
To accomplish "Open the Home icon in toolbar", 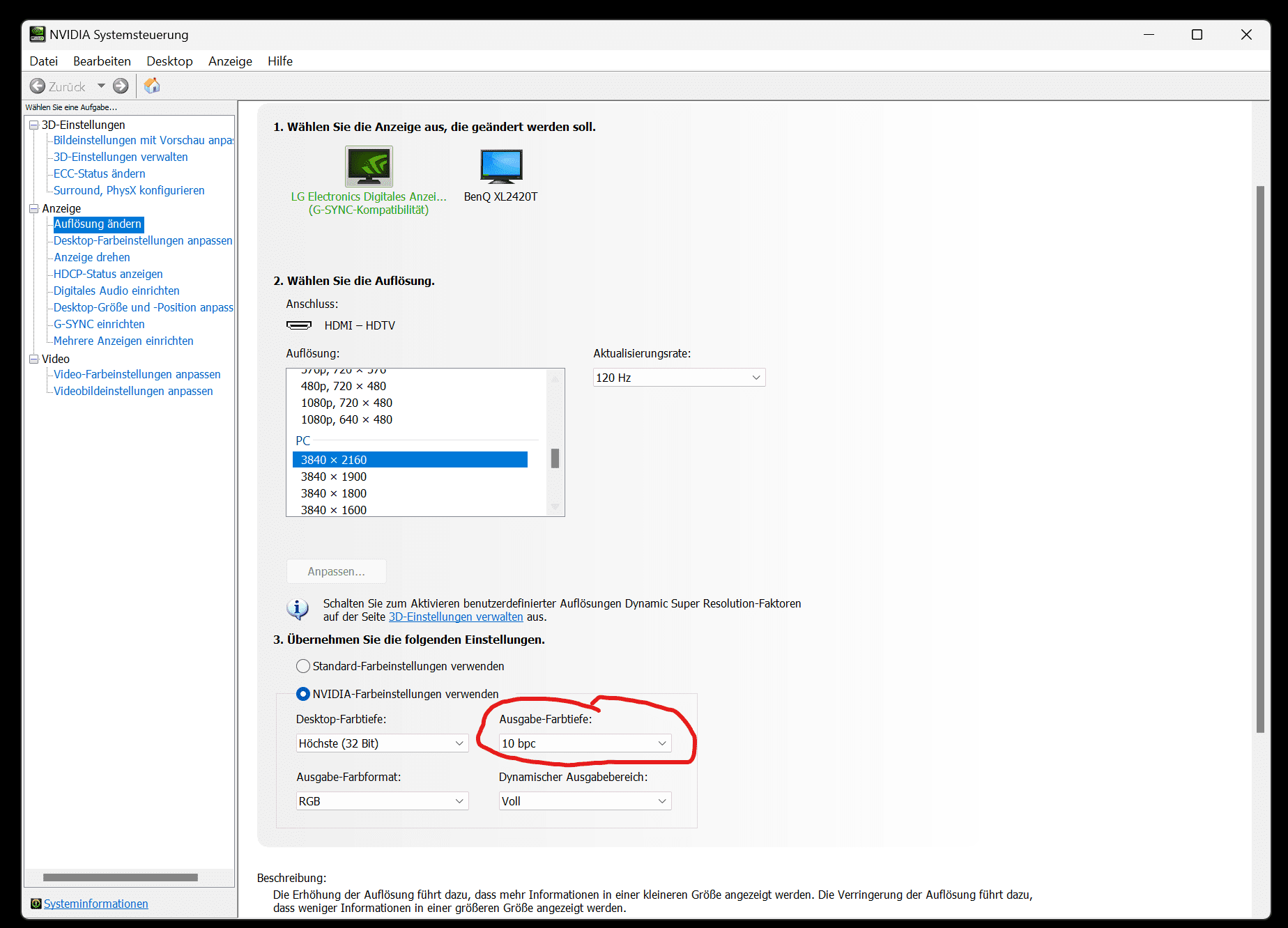I will pyautogui.click(x=152, y=86).
